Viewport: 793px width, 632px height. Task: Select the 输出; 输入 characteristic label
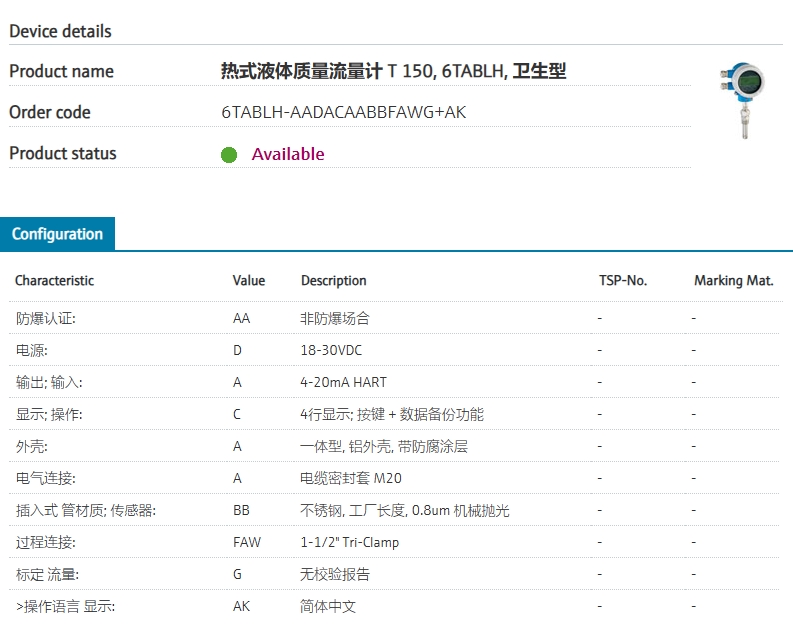click(49, 382)
